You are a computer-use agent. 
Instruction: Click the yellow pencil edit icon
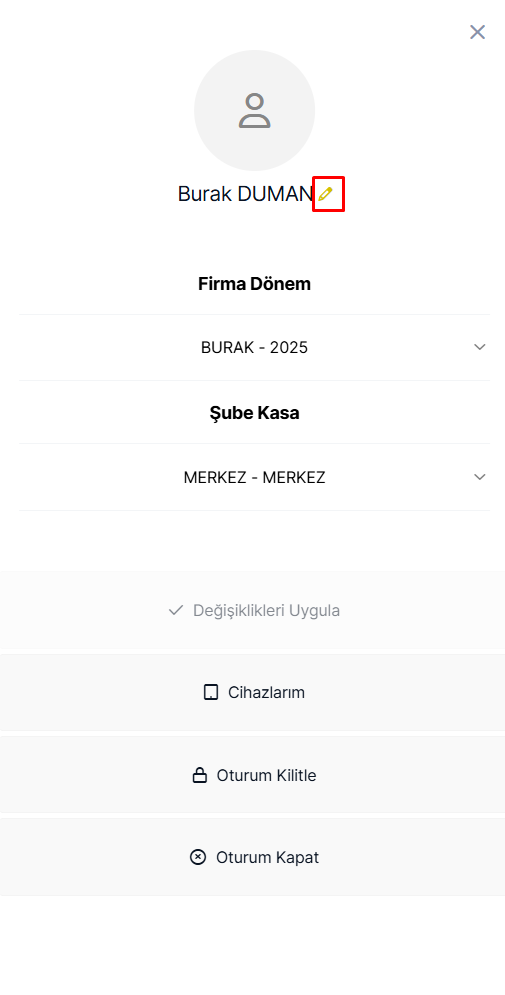(326, 194)
